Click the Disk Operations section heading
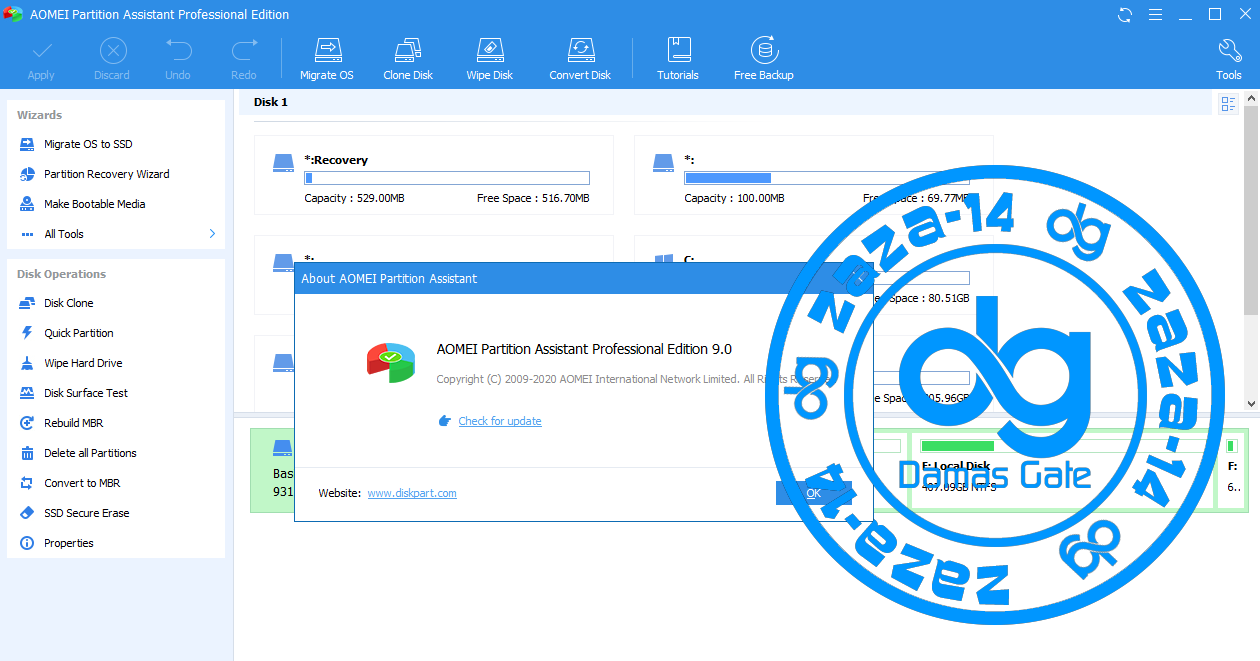 pos(61,274)
